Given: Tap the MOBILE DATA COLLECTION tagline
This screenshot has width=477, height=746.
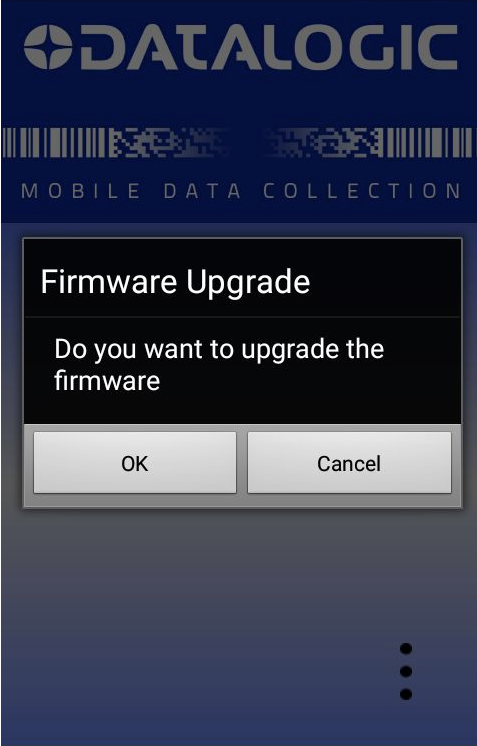Looking at the screenshot, I should point(241,191).
